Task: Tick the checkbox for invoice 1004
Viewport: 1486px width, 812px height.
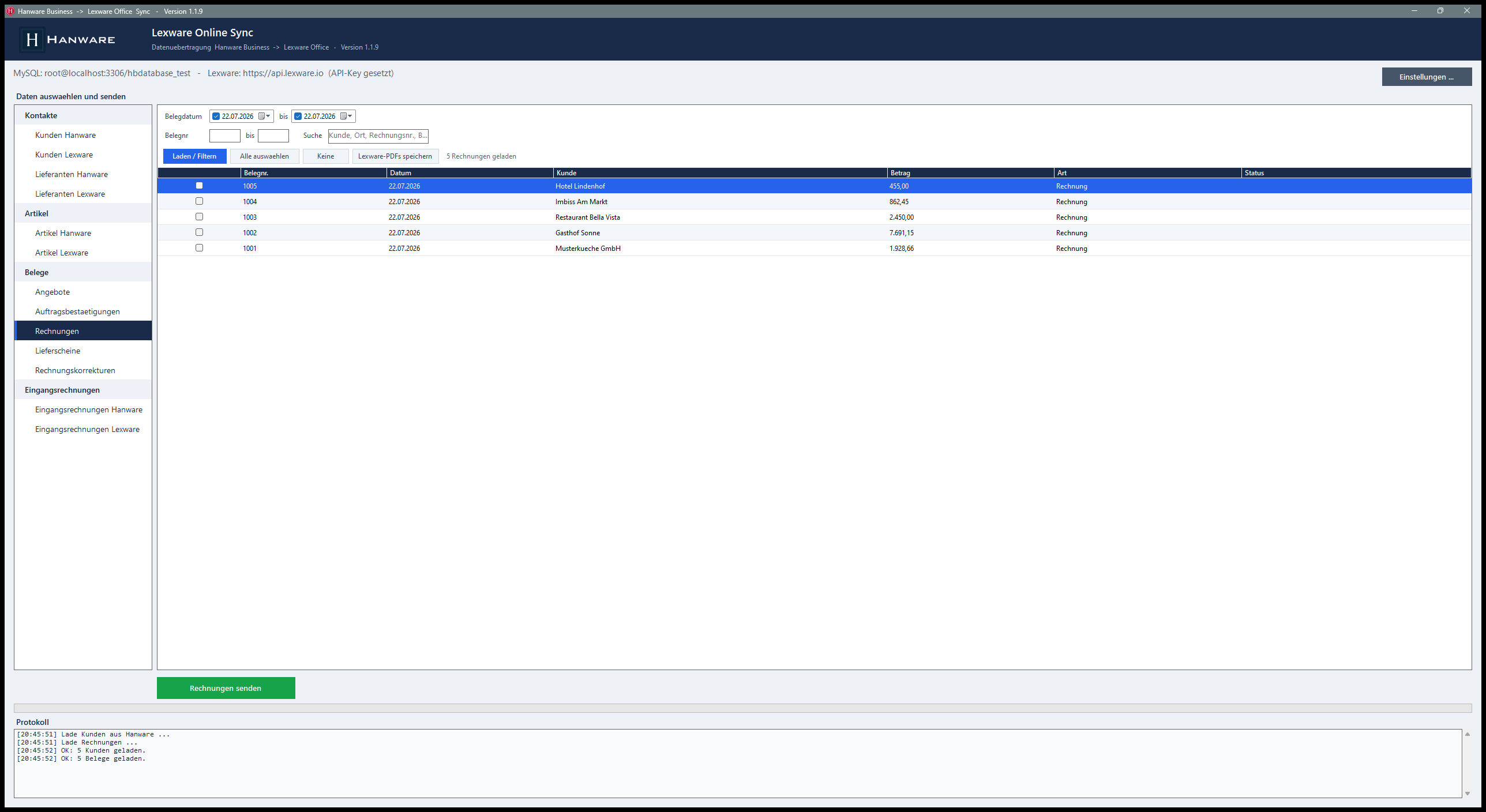Action: coord(199,201)
